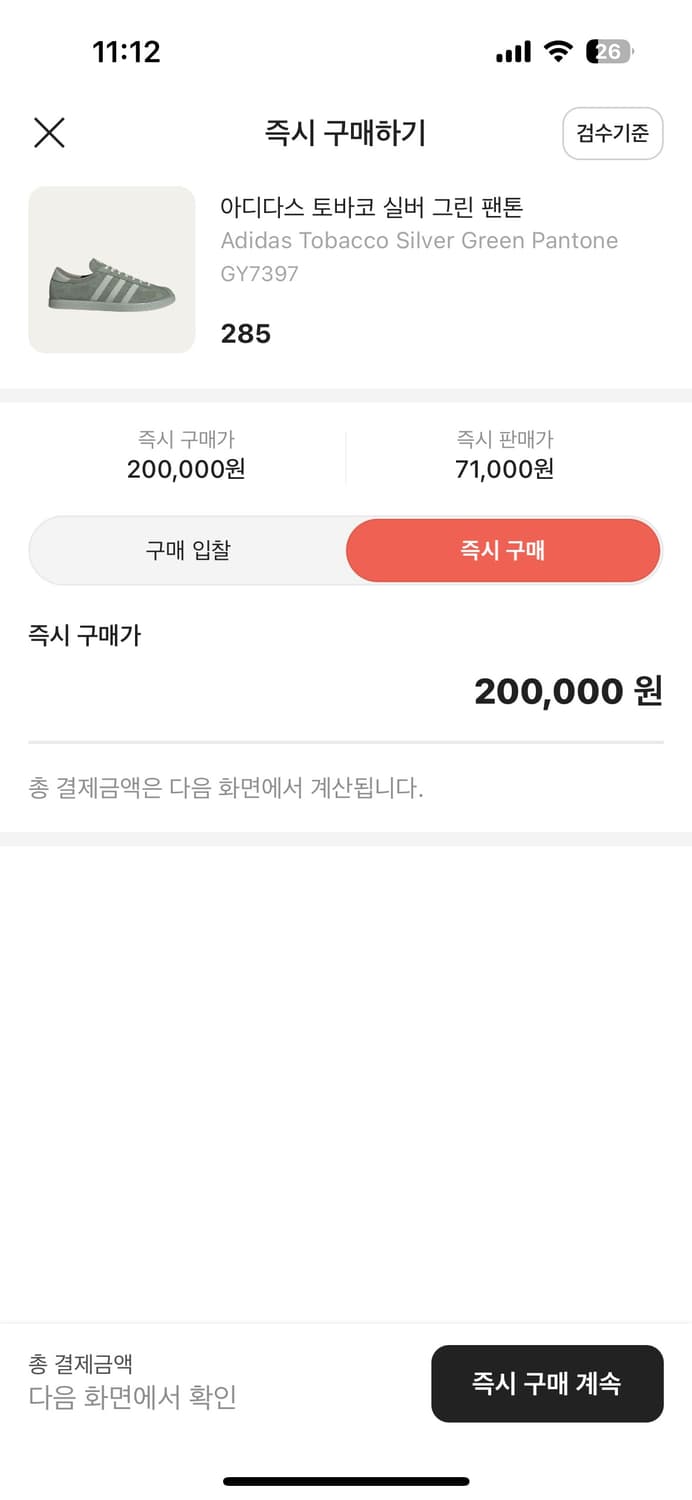Tap the 즉시 판매가 price of 71,000원

pyautogui.click(x=506, y=469)
